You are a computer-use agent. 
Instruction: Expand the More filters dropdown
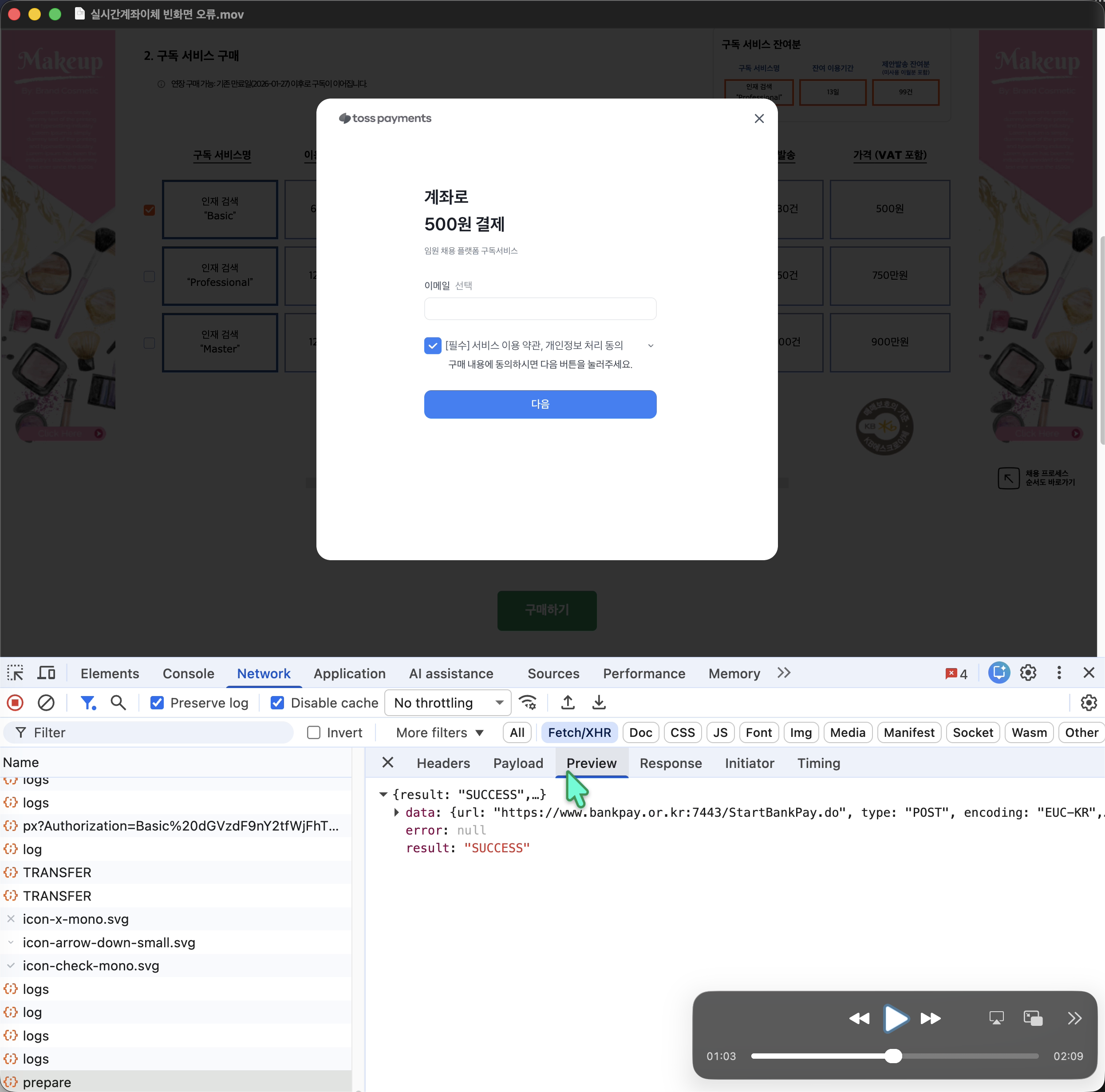440,733
